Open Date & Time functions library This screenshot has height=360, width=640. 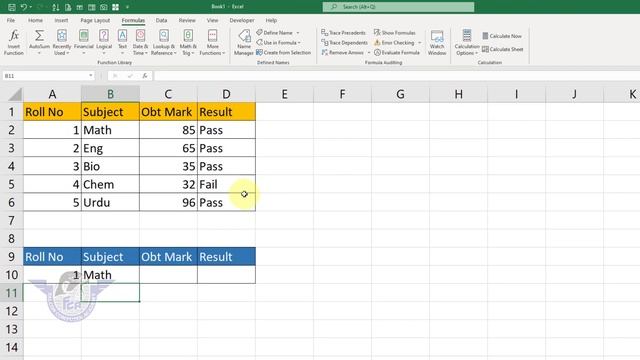[140, 42]
